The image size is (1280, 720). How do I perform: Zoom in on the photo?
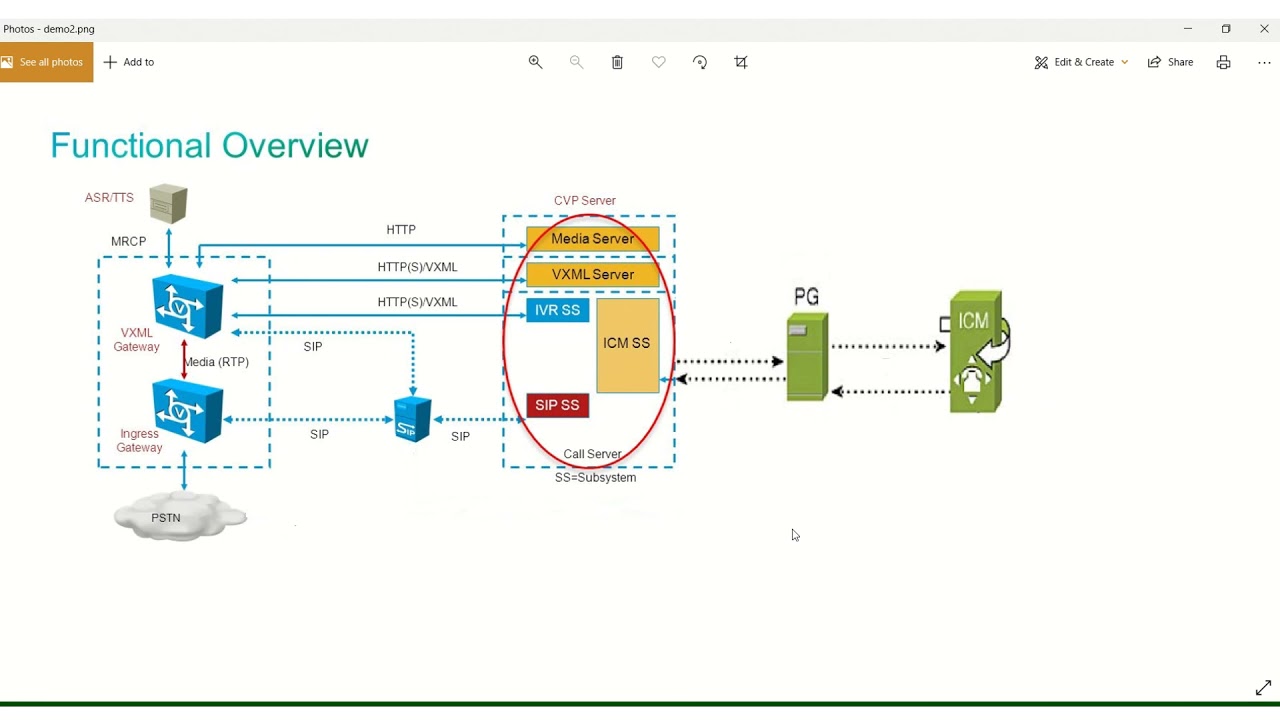[535, 62]
